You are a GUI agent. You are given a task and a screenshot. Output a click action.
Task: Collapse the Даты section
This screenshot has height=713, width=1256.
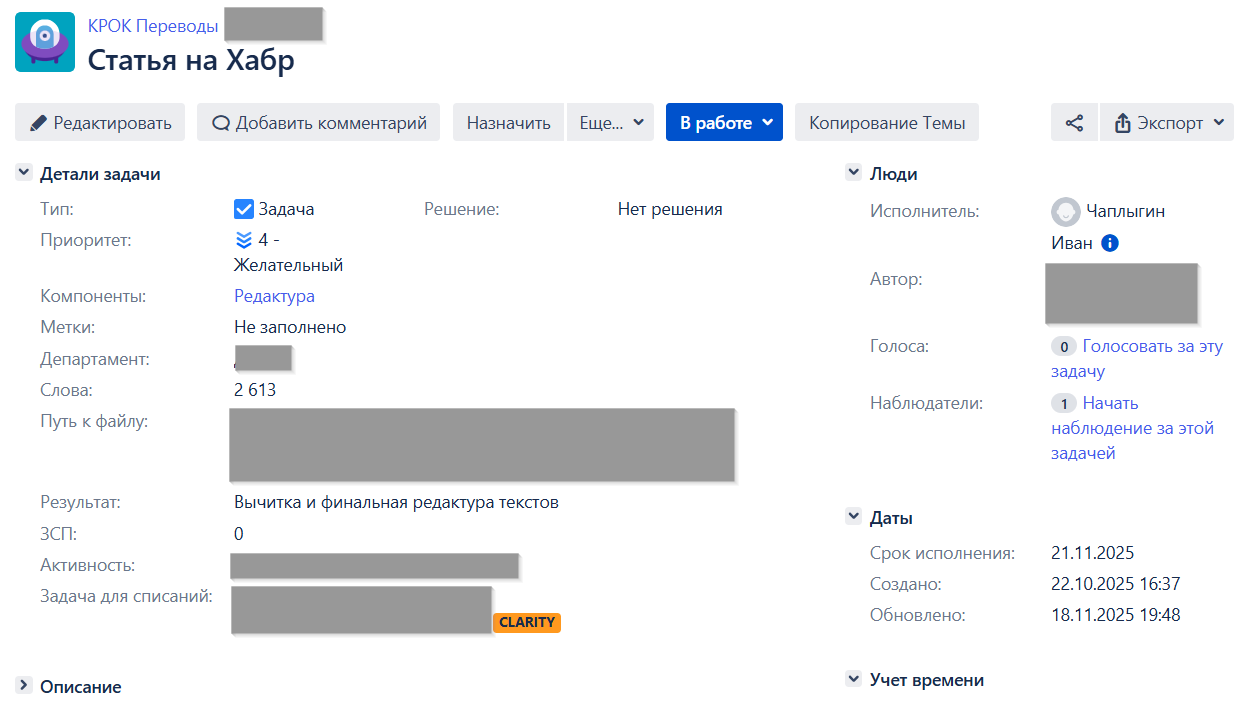point(853,517)
